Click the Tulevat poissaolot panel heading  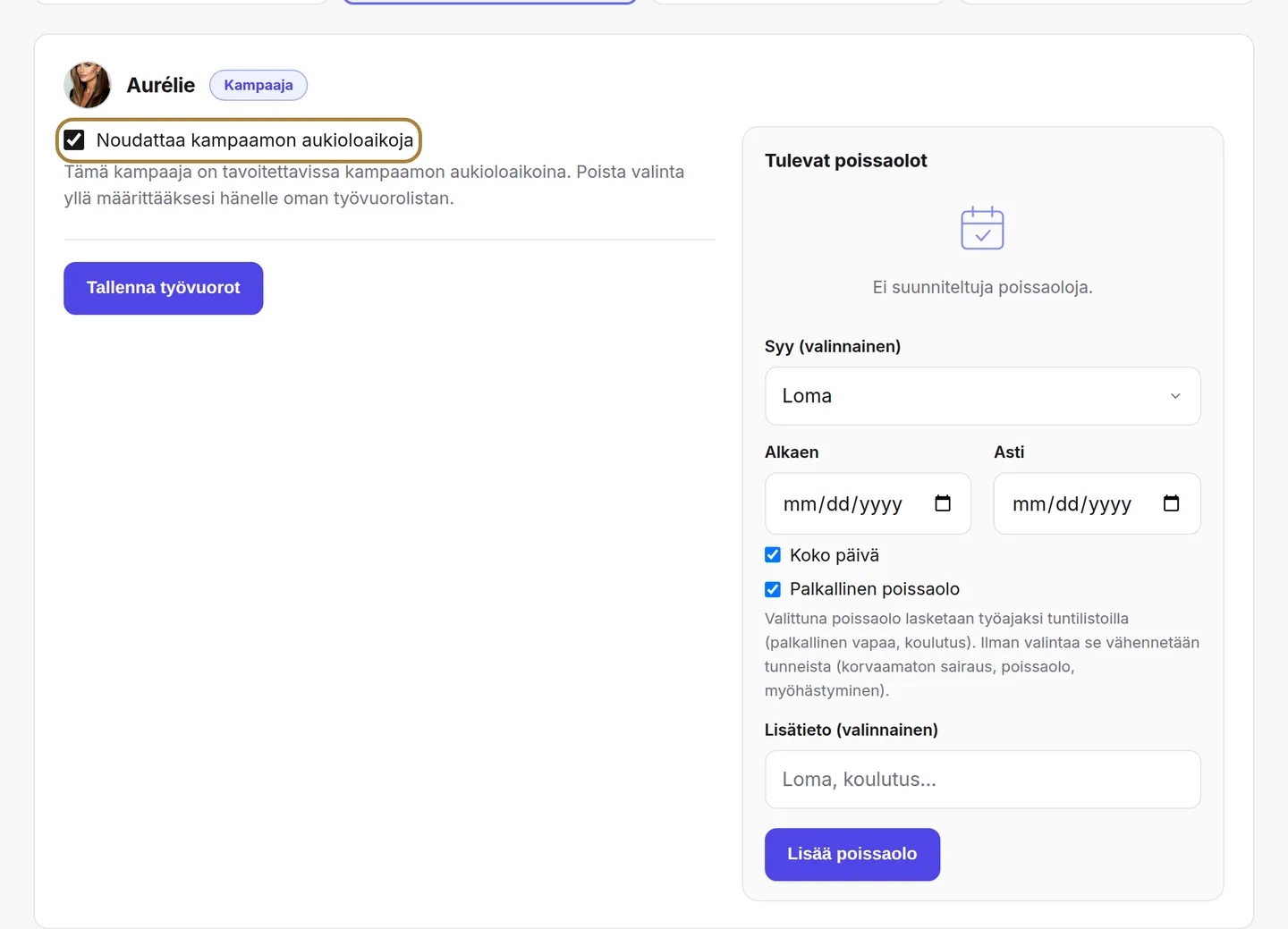tap(846, 161)
